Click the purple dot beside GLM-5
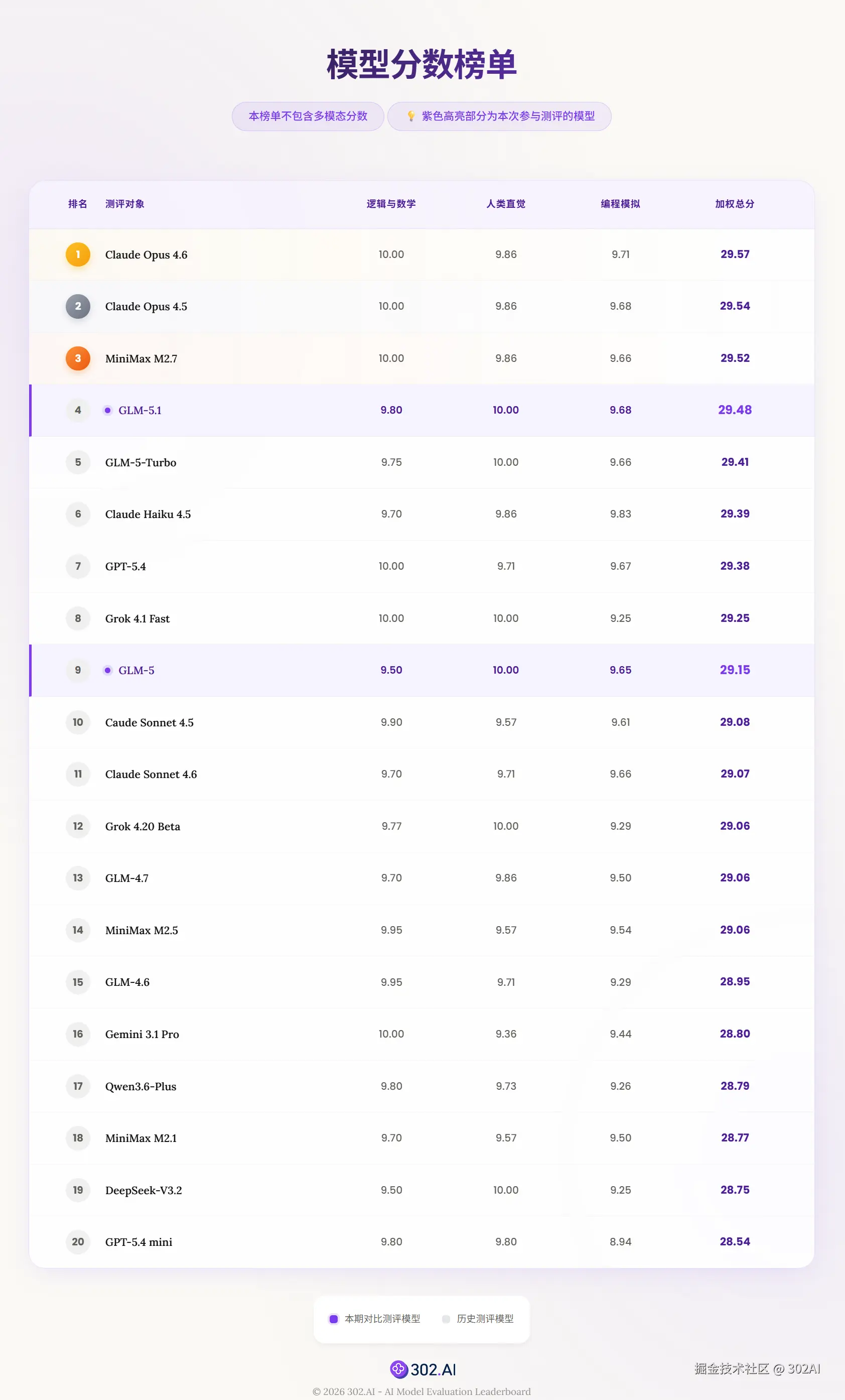This screenshot has height=1400, width=845. coord(107,671)
